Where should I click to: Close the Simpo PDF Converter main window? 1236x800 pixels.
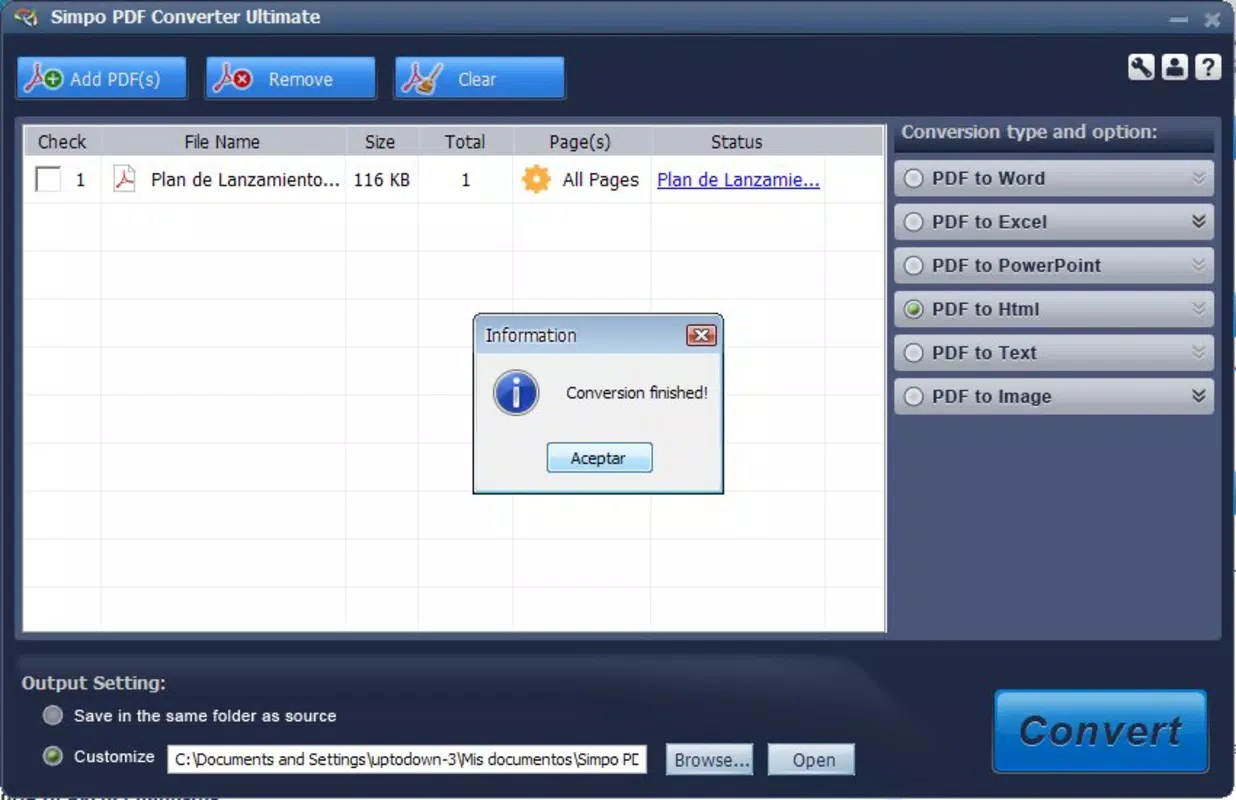tap(1212, 18)
